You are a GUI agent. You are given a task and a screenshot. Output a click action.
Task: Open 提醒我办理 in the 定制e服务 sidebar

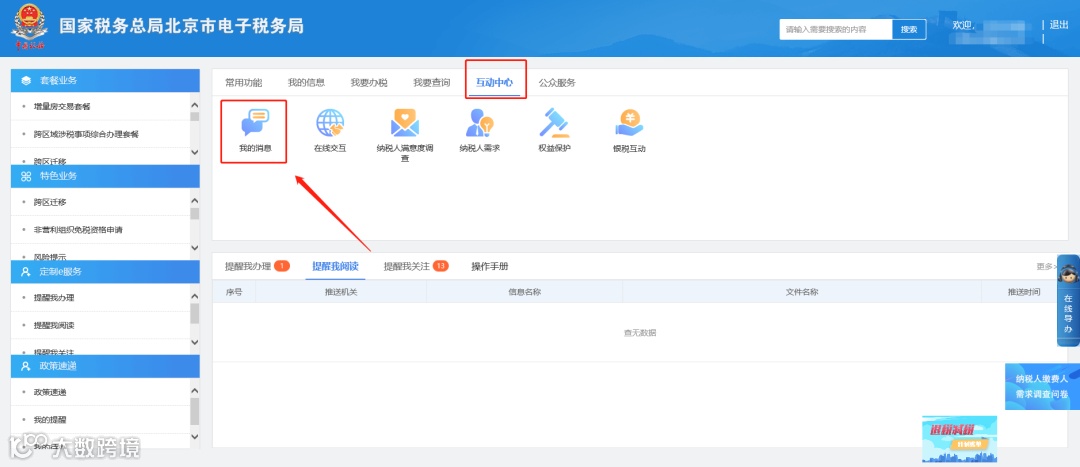(x=54, y=298)
